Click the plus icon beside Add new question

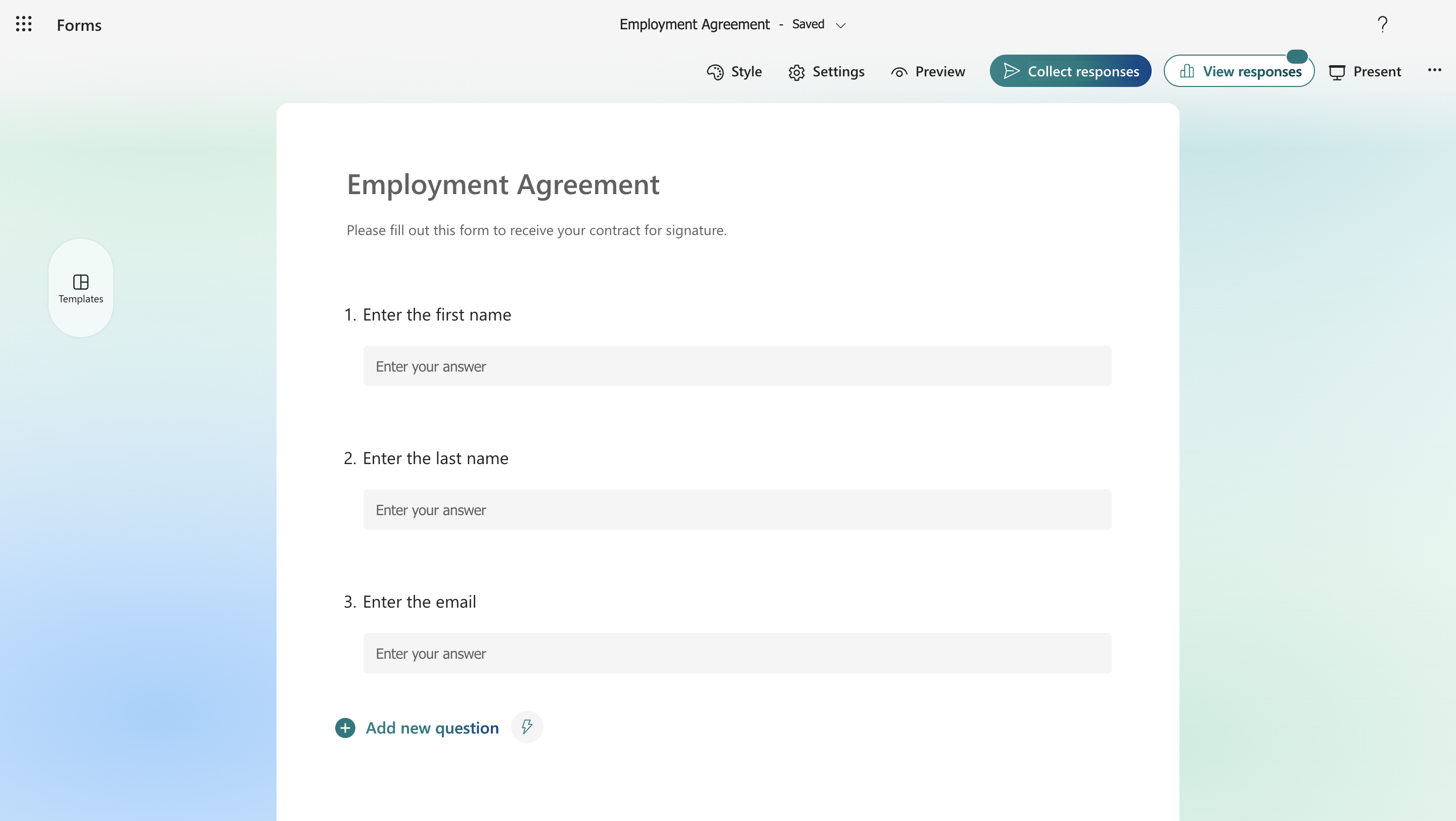[345, 728]
